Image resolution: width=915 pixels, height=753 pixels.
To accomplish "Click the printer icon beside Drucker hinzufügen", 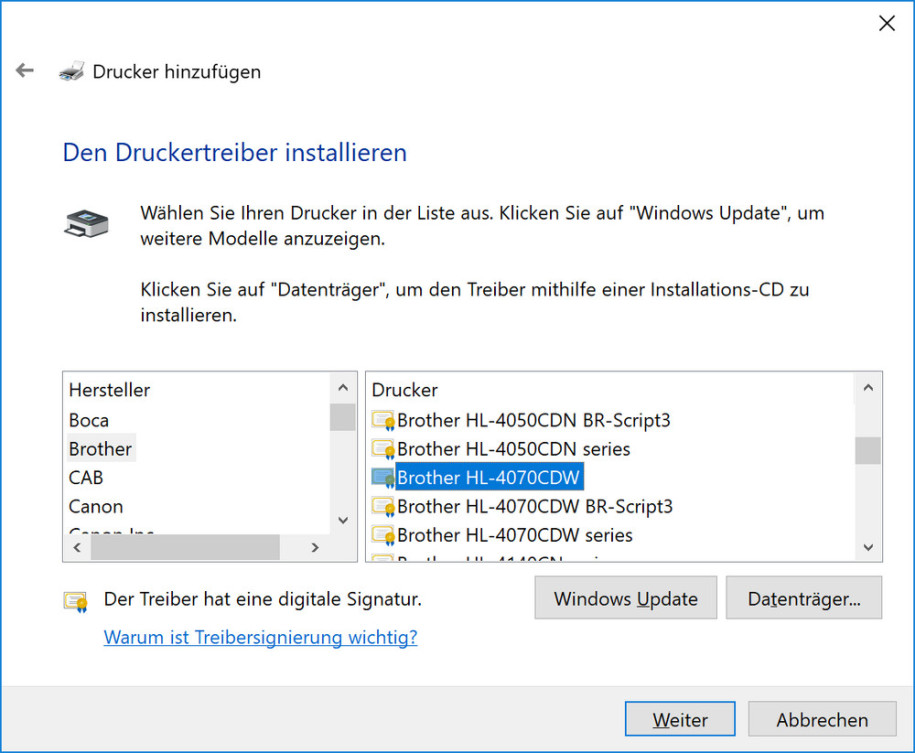I will pos(71,71).
